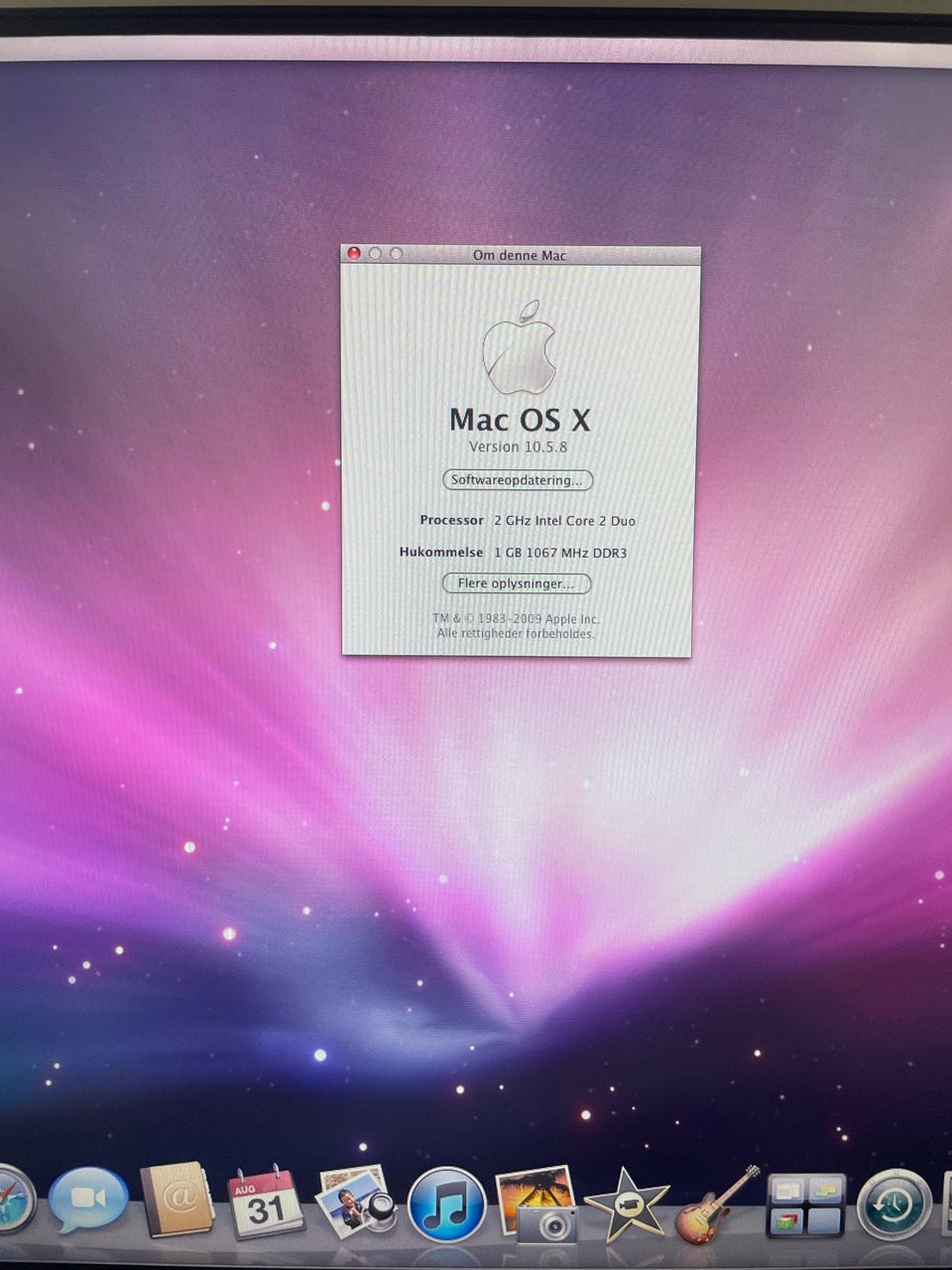Open iCal calendar icon showing 31
Image resolution: width=952 pixels, height=1270 pixels.
266,1202
